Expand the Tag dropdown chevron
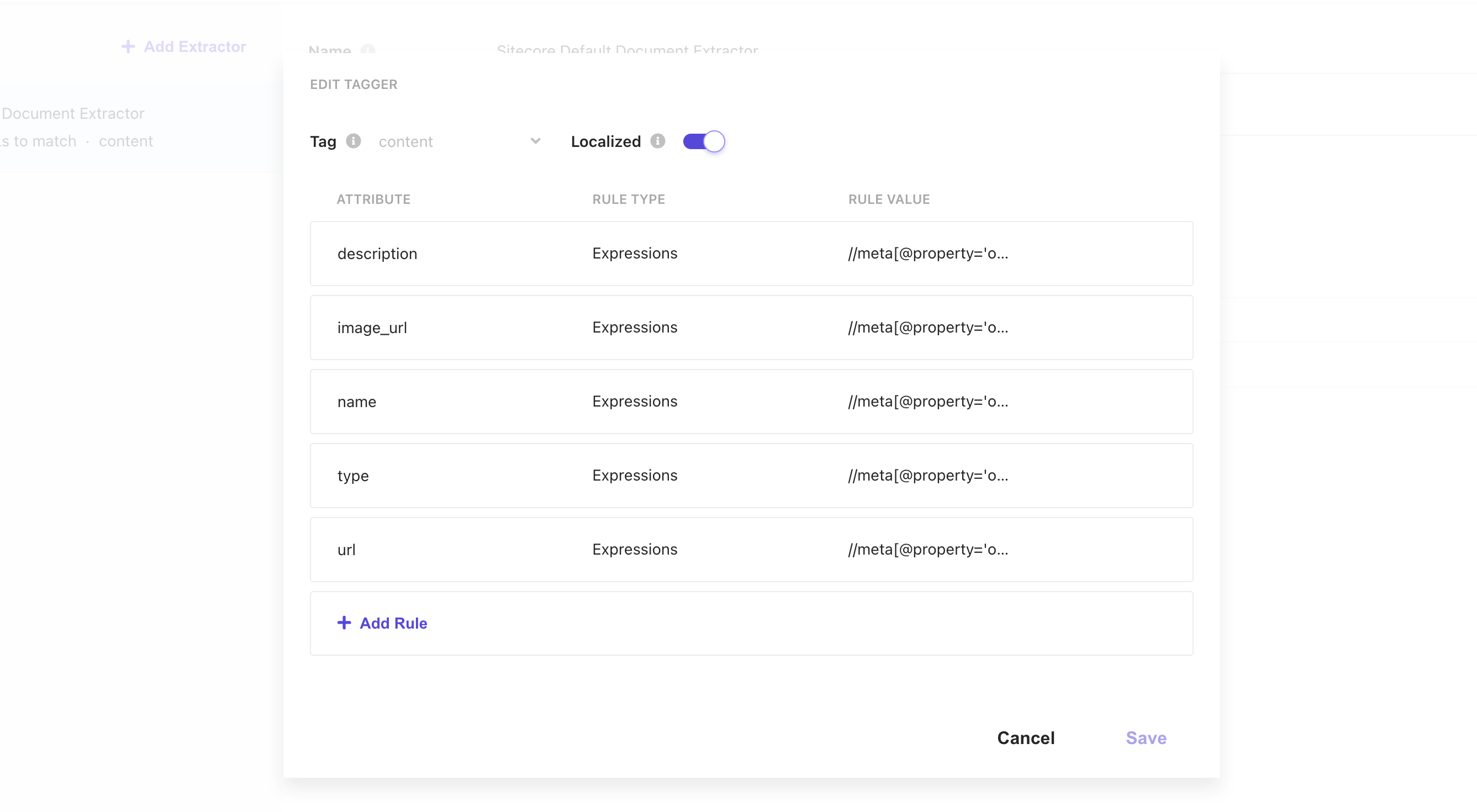 [x=535, y=141]
